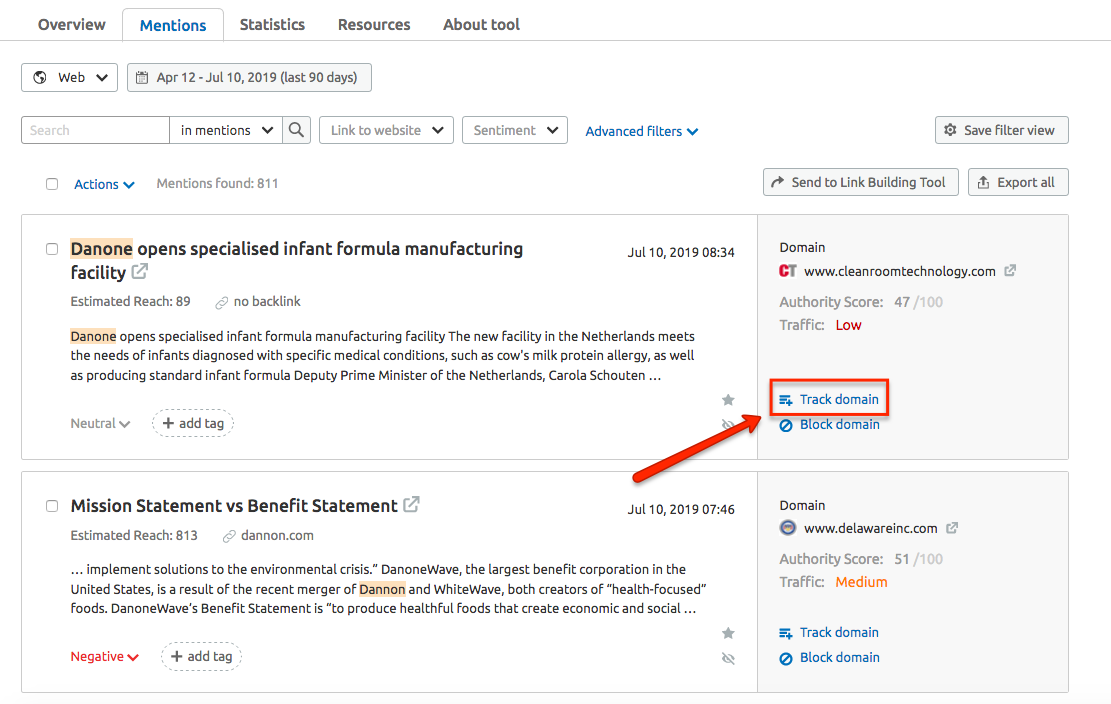Click the search magnifier icon button
Viewport: 1111px width, 704px height.
coord(296,130)
